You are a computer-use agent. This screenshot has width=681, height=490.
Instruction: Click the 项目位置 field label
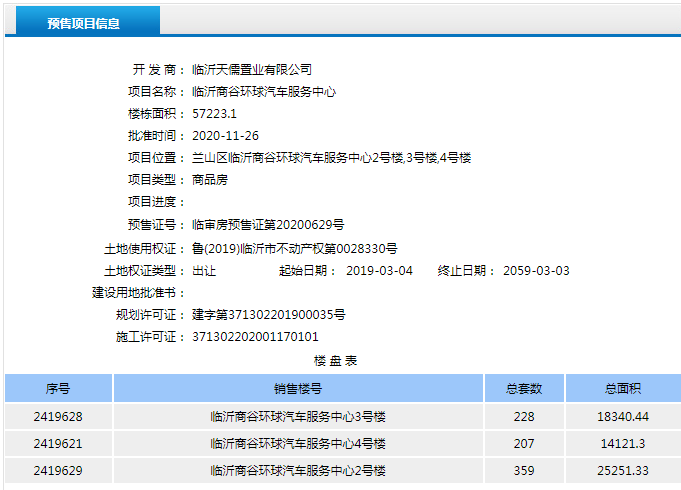(x=156, y=158)
